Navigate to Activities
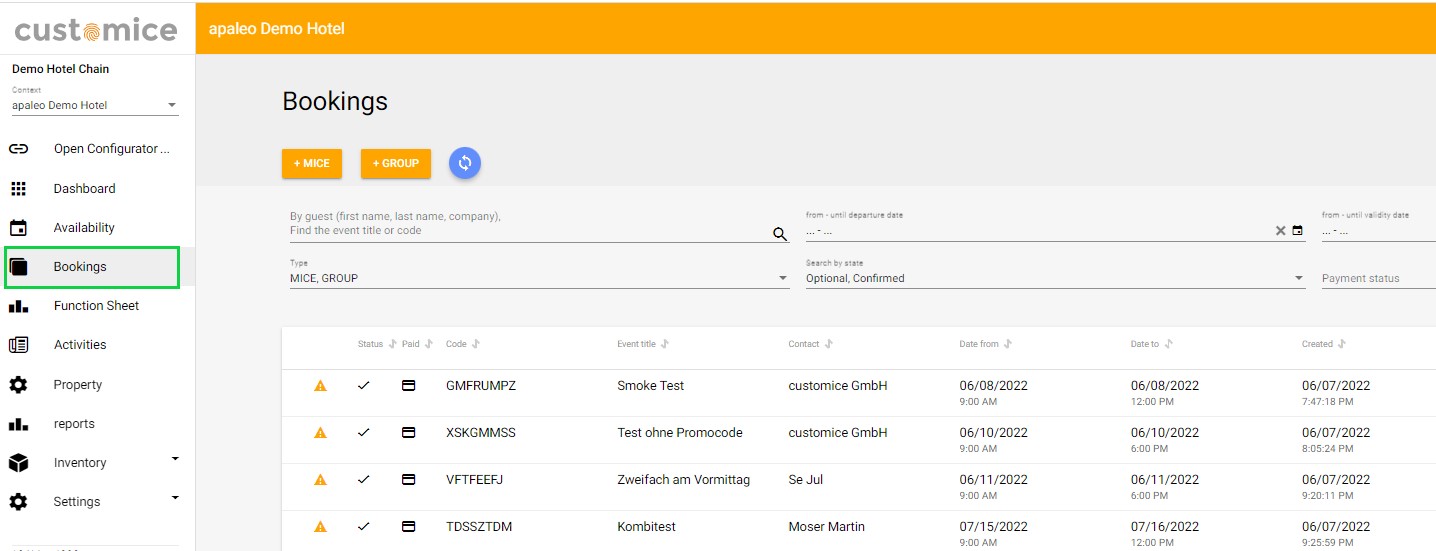The height and width of the screenshot is (551, 1436). tap(98, 345)
